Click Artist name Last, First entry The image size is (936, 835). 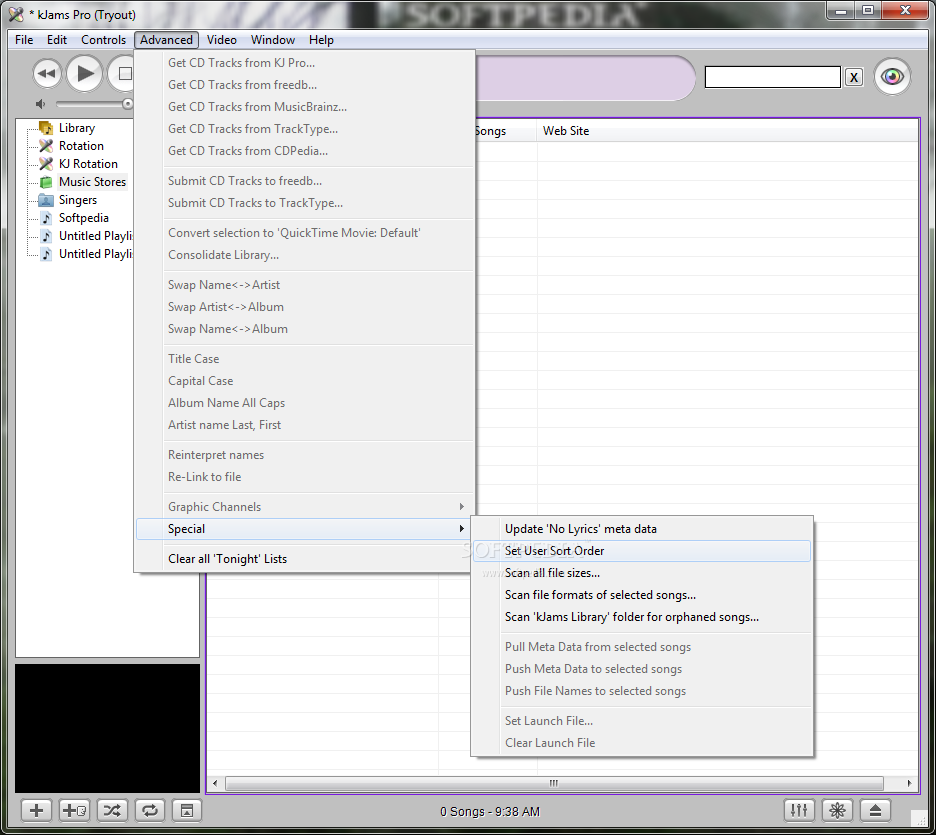click(x=304, y=425)
